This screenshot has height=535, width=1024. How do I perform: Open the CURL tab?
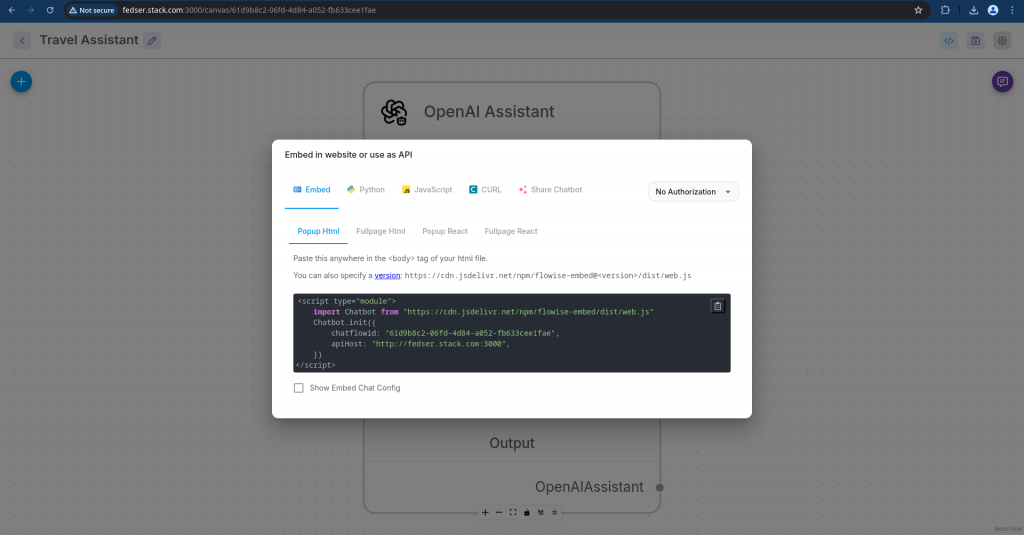pos(485,190)
